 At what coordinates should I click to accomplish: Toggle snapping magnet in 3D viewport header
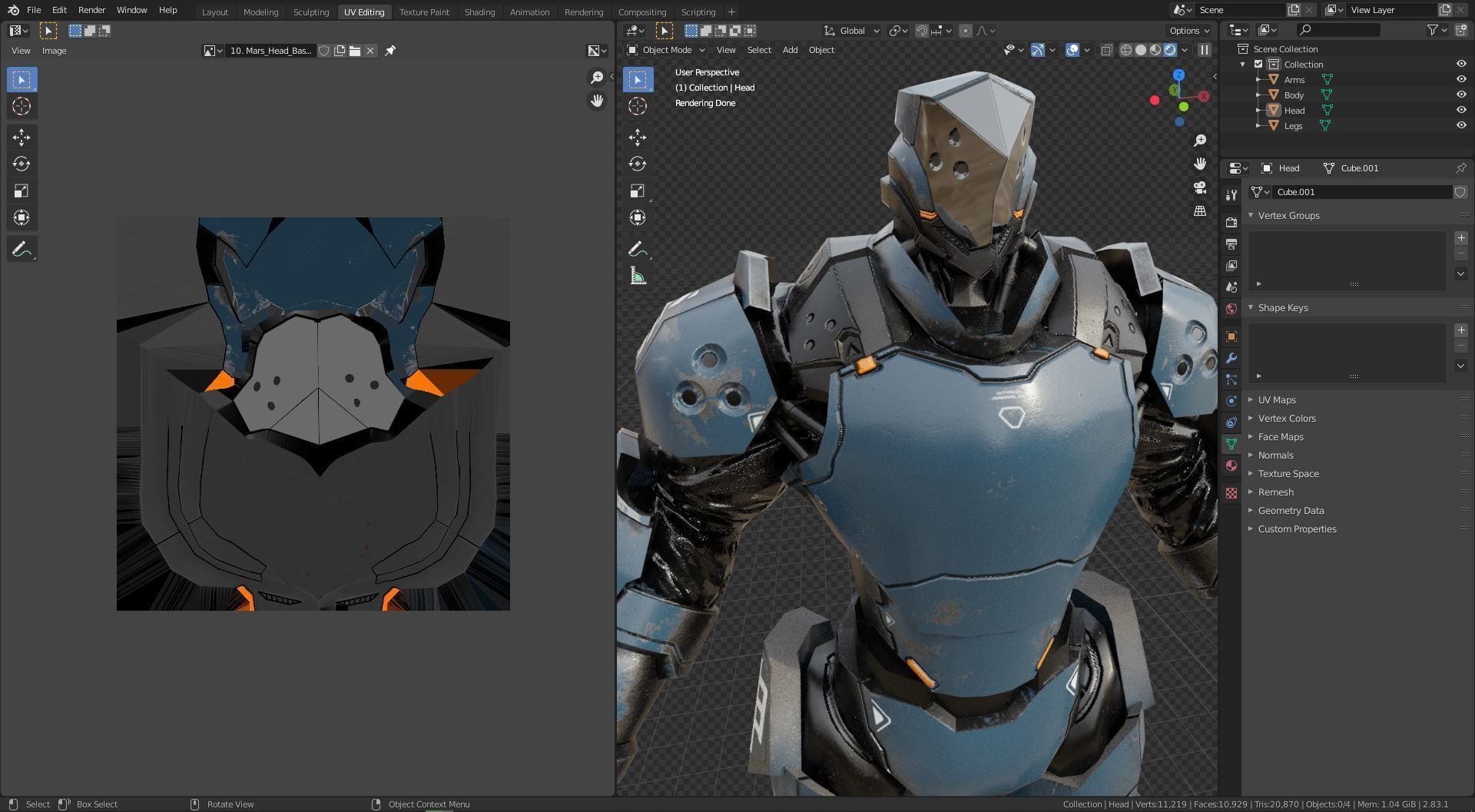click(x=922, y=31)
